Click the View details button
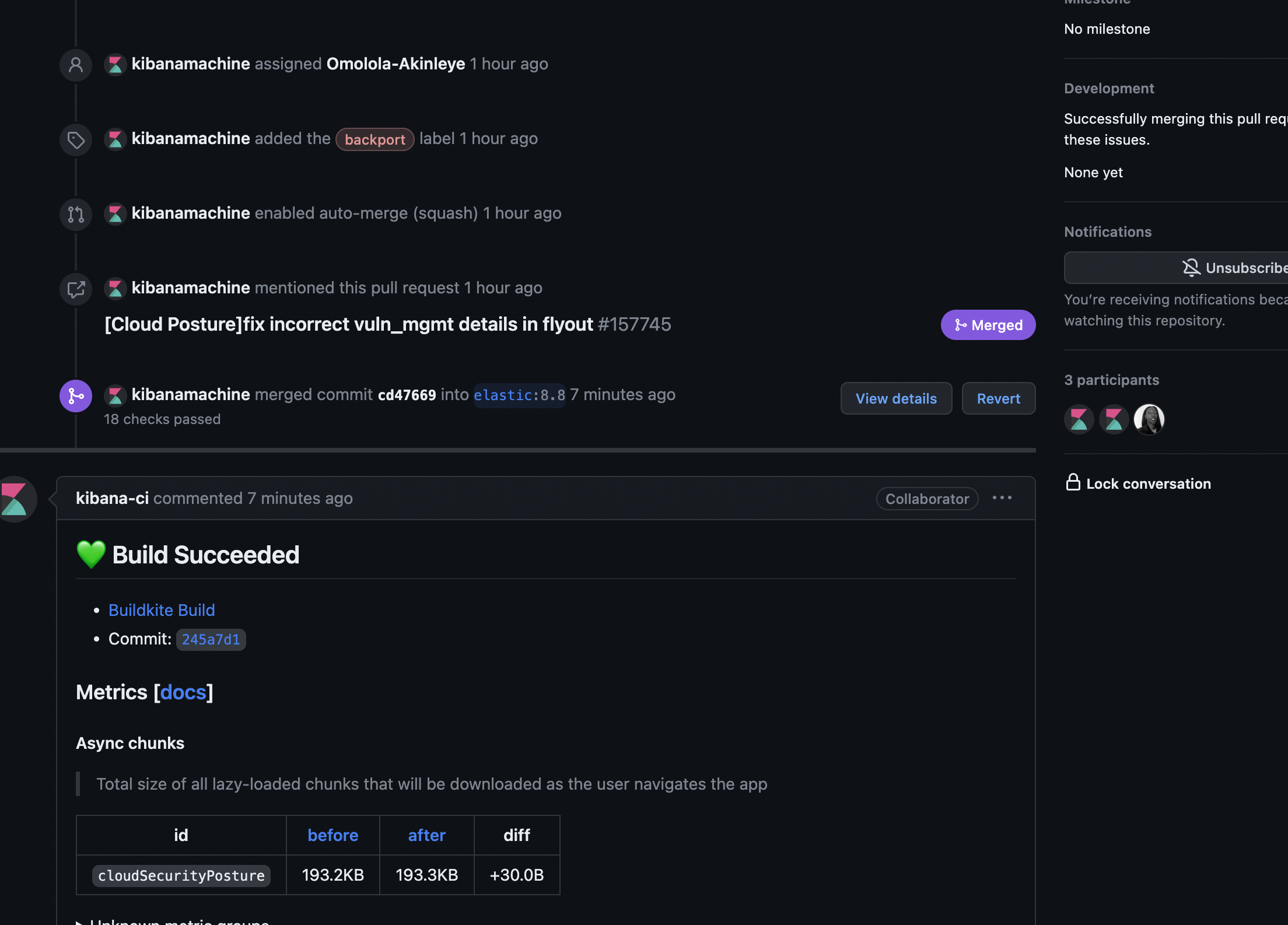1288x925 pixels. pyautogui.click(x=896, y=398)
